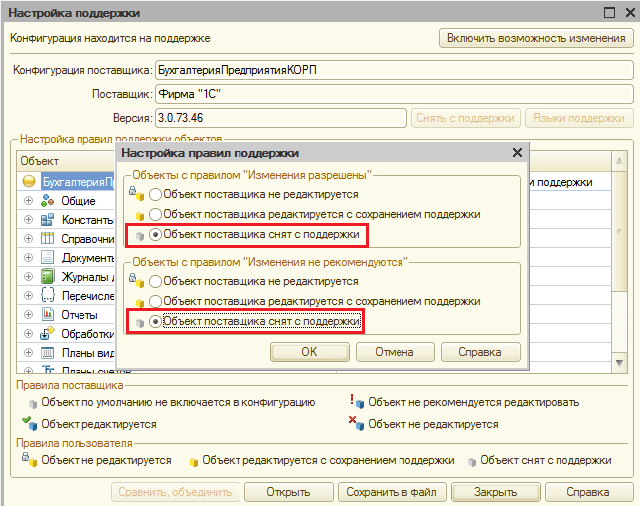The height and width of the screenshot is (506, 640).
Task: Click the gray cube icon in Изменения разрешены group
Action: [x=140, y=236]
